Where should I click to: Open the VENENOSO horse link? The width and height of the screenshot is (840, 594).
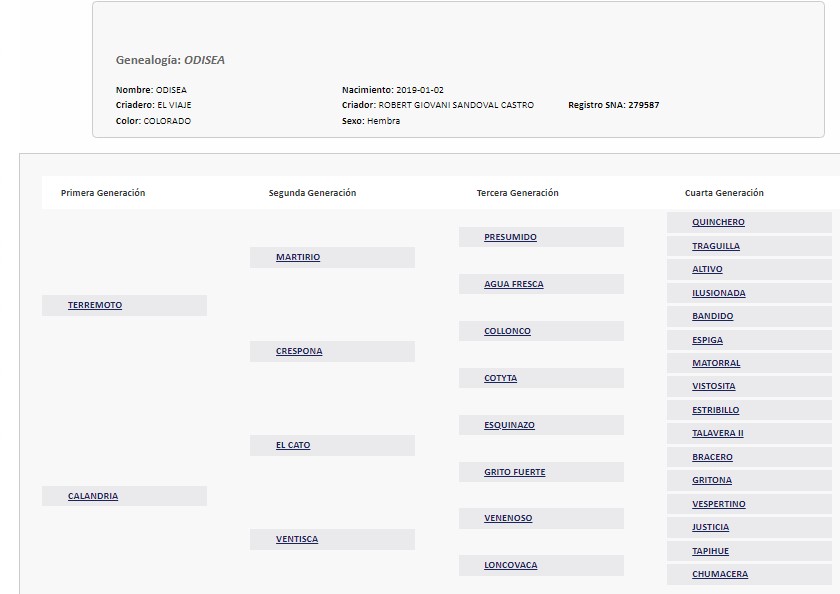(508, 518)
